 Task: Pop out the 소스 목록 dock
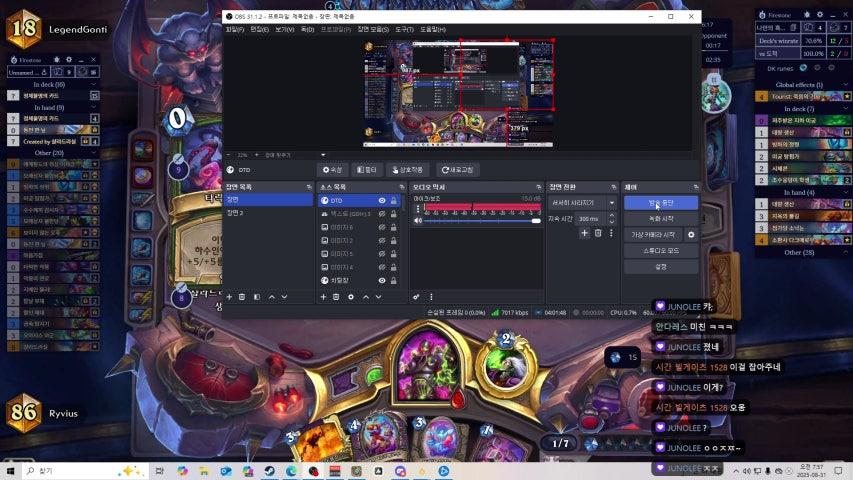402,187
